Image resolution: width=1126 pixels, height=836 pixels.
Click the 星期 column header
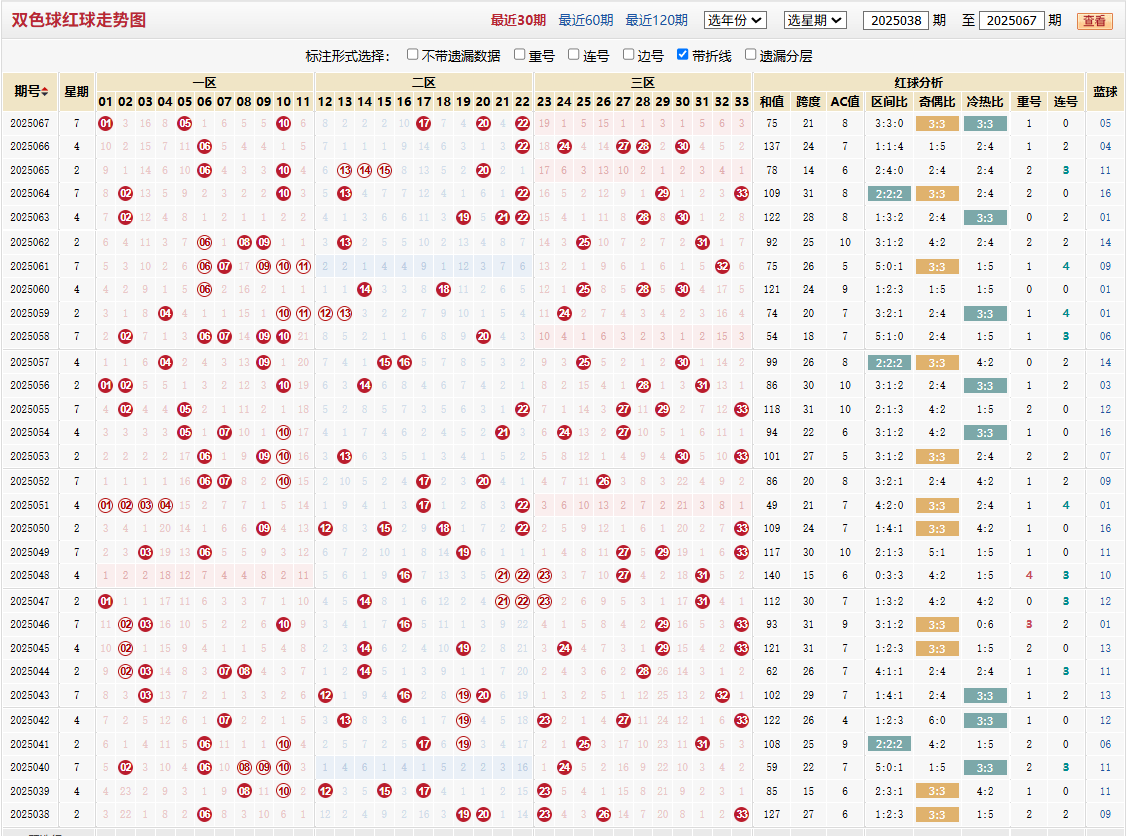[x=77, y=92]
